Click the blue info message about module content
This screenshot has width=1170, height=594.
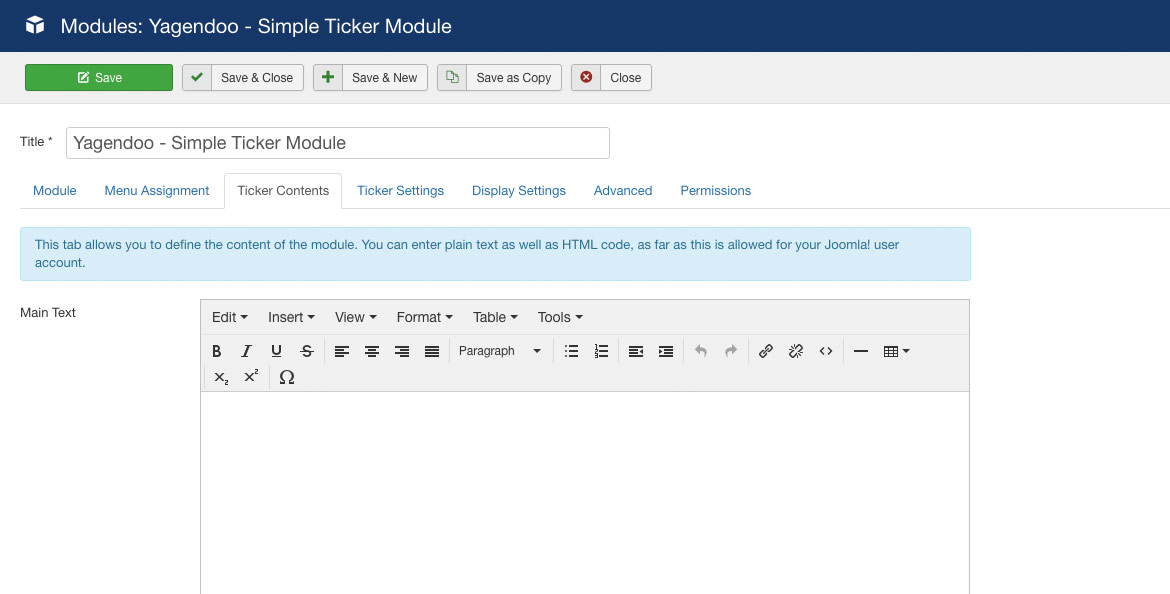495,254
